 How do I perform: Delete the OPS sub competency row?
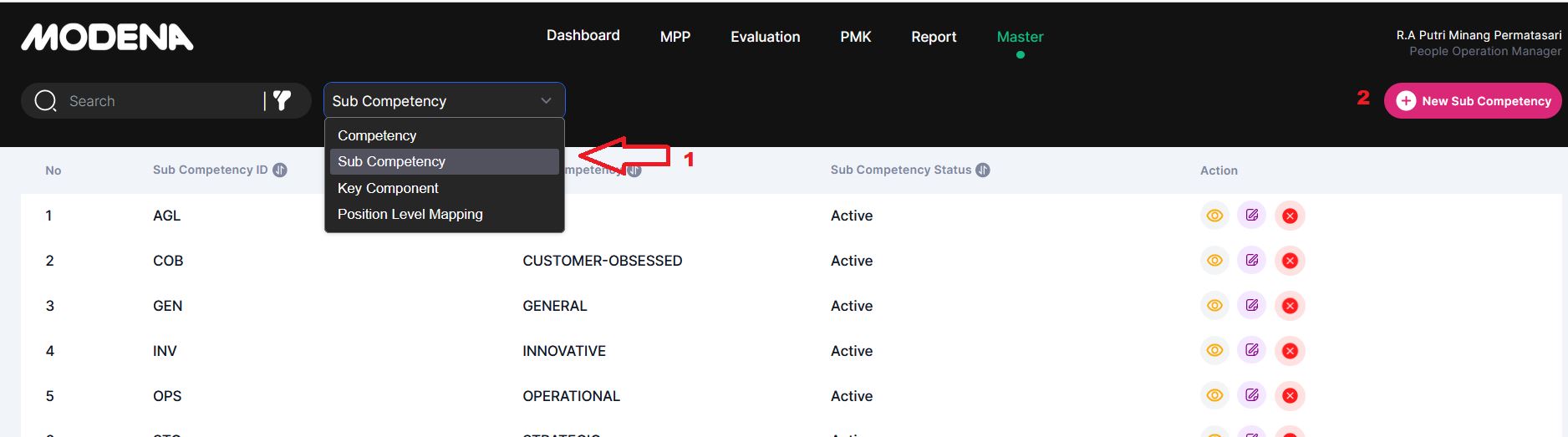(x=1290, y=396)
